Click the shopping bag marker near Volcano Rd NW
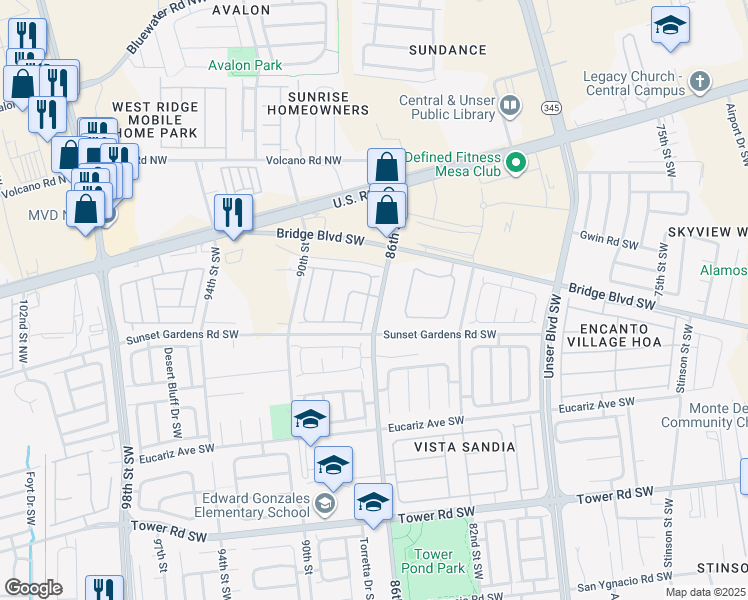 click(x=386, y=167)
